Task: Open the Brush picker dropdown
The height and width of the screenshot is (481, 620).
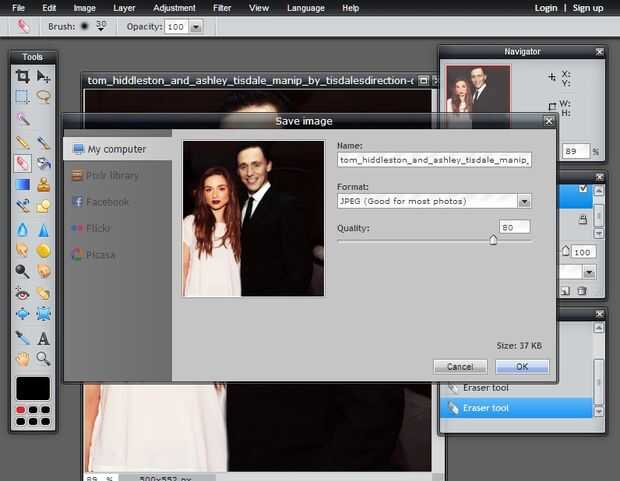Action: coord(101,27)
